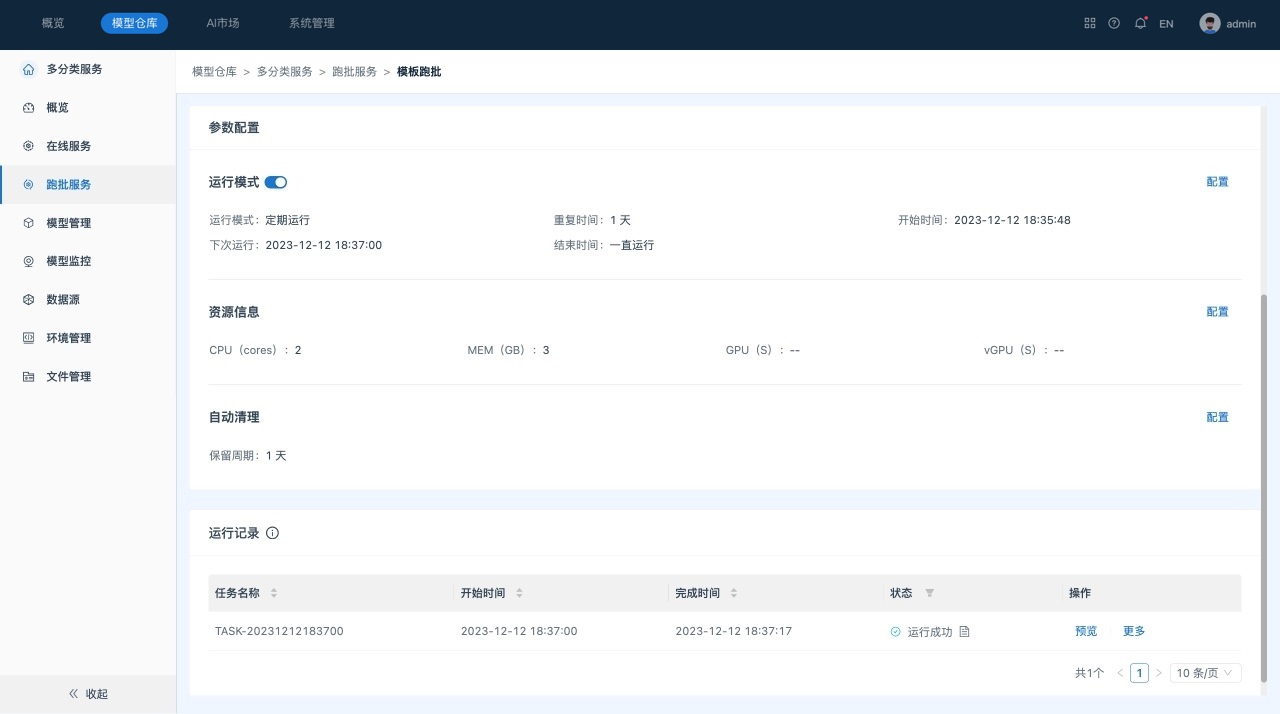The image size is (1280, 714).
Task: Open the 10 条/页 page size dropdown
Action: coord(1205,673)
